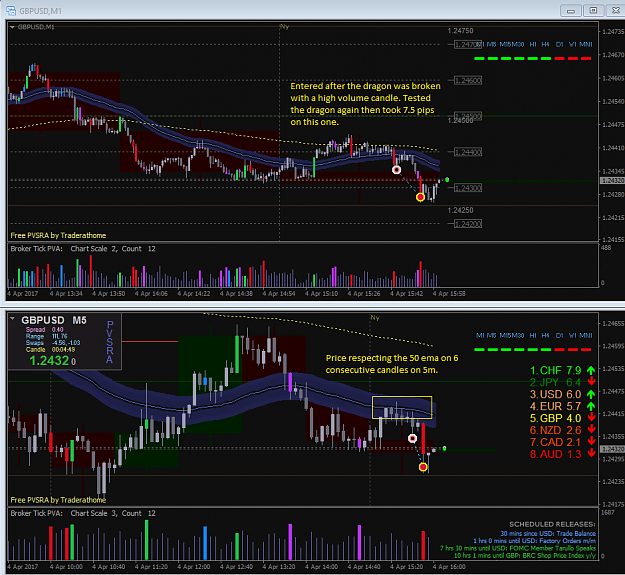Minimize the GBPUSD,M1 chart window
The image size is (625, 575).
(570, 10)
